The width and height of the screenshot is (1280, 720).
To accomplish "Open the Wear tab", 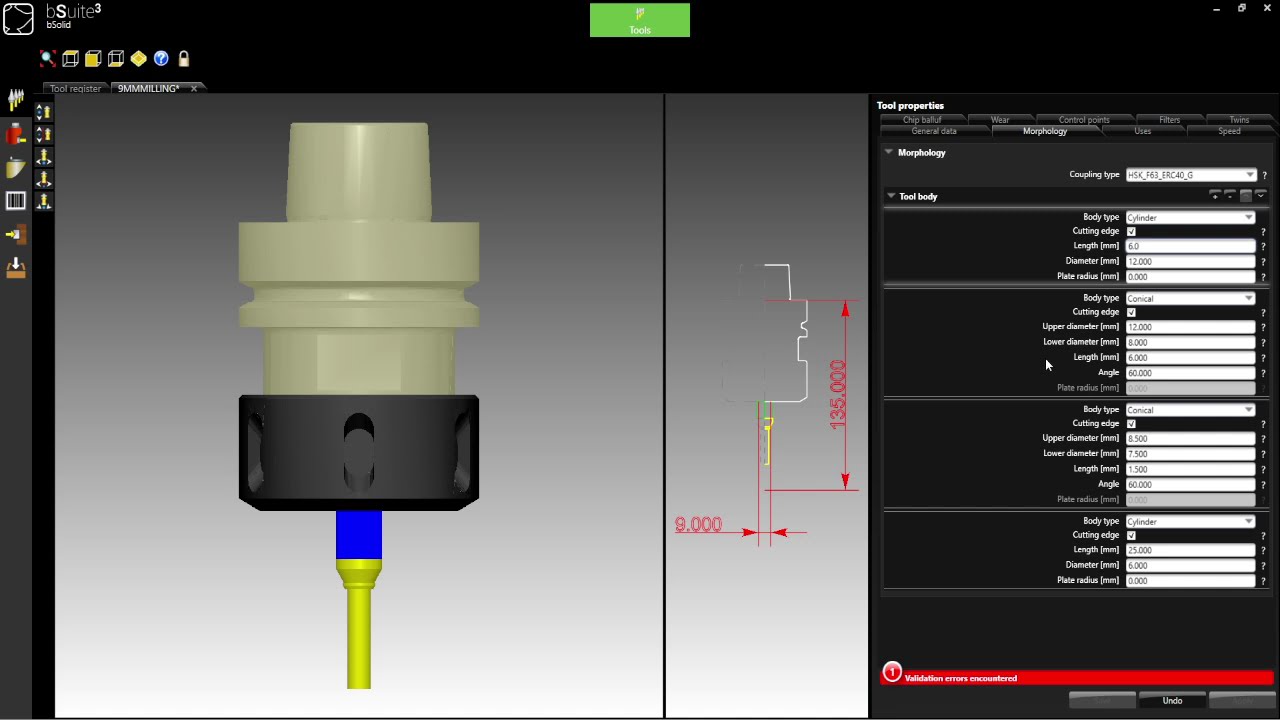I will [x=1000, y=120].
